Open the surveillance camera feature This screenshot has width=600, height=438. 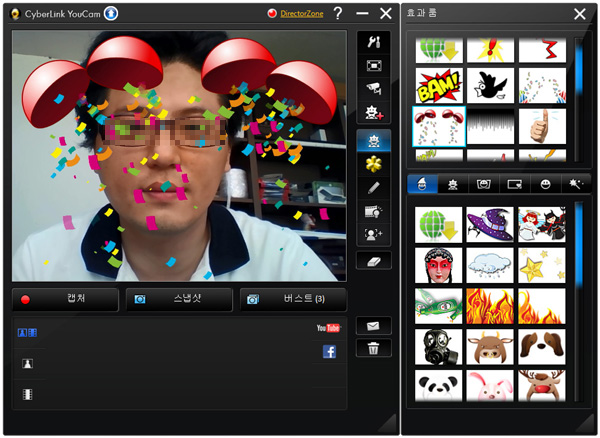tap(374, 89)
